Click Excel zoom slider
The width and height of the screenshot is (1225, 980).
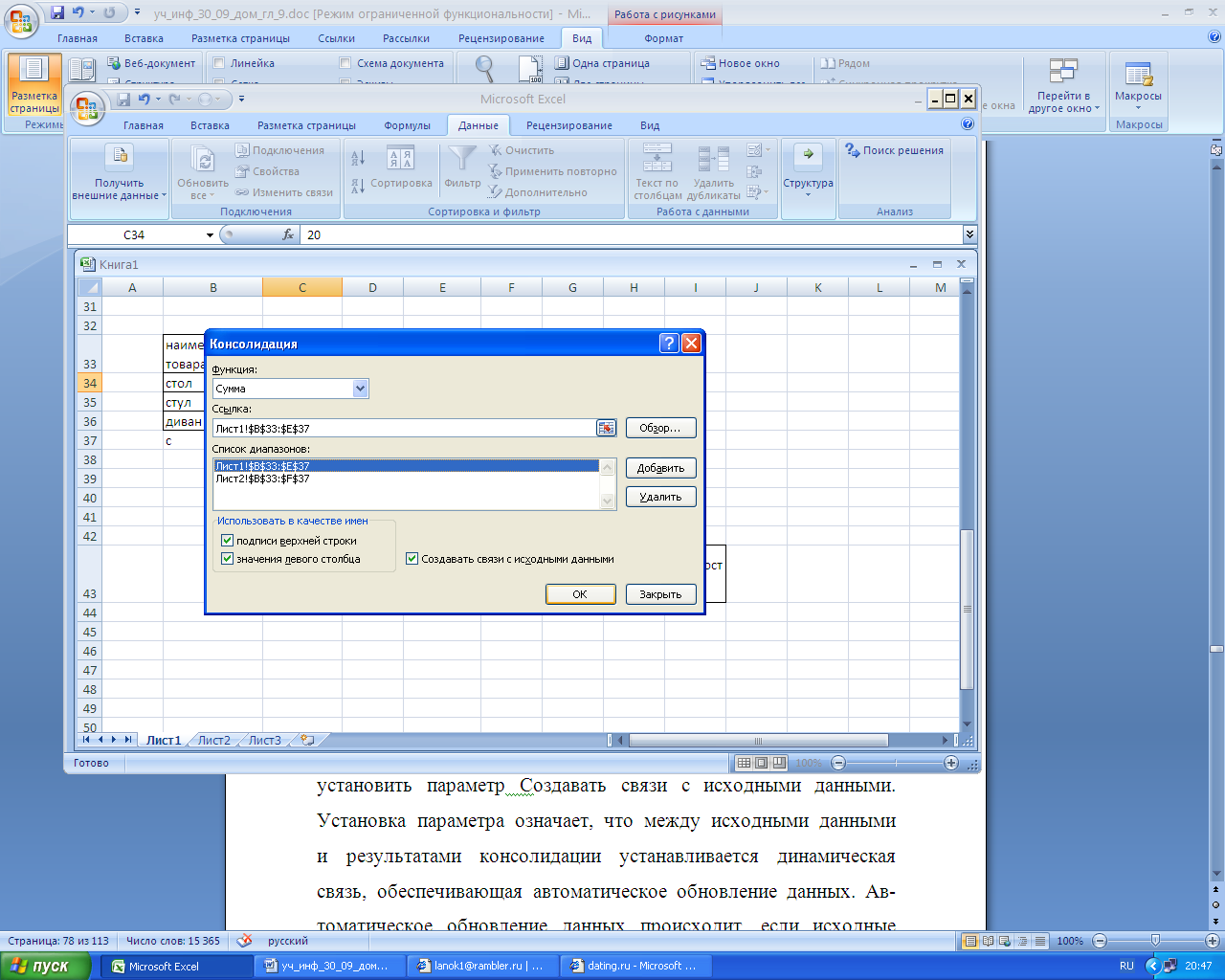click(x=896, y=763)
